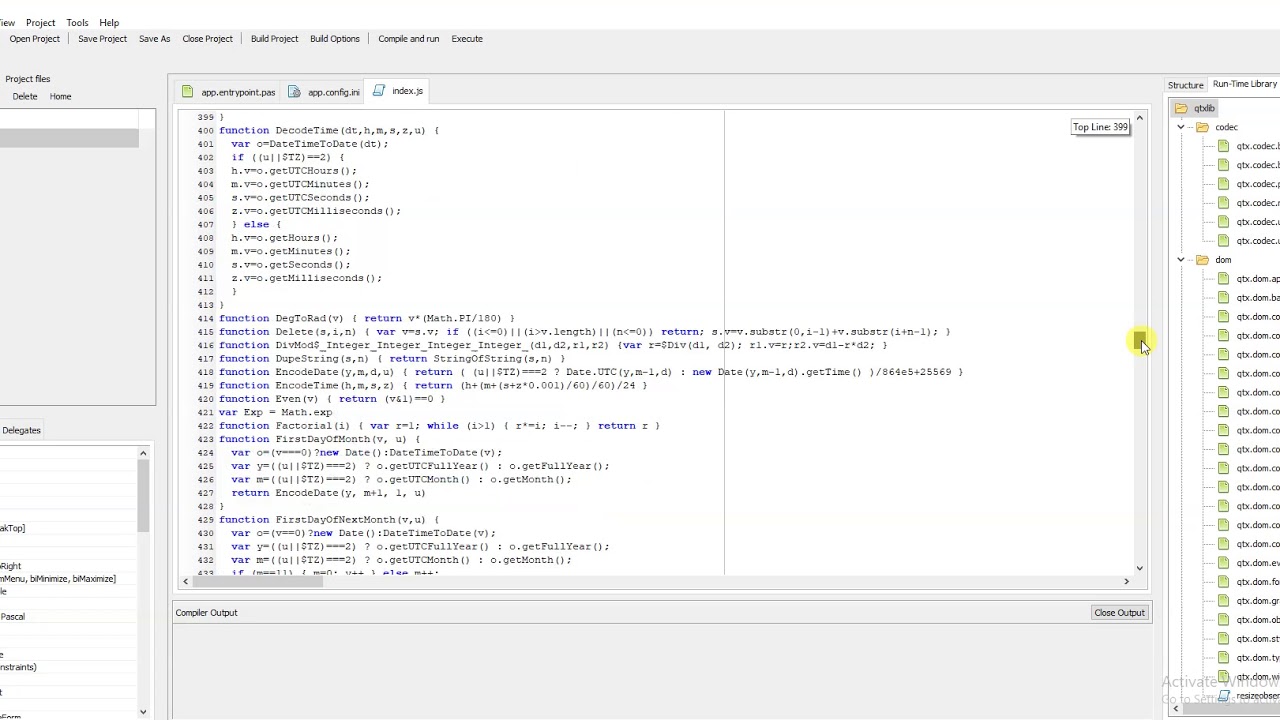1280x720 pixels.
Task: Click the 'function DegToRad(v)' code line
Action: point(366,318)
